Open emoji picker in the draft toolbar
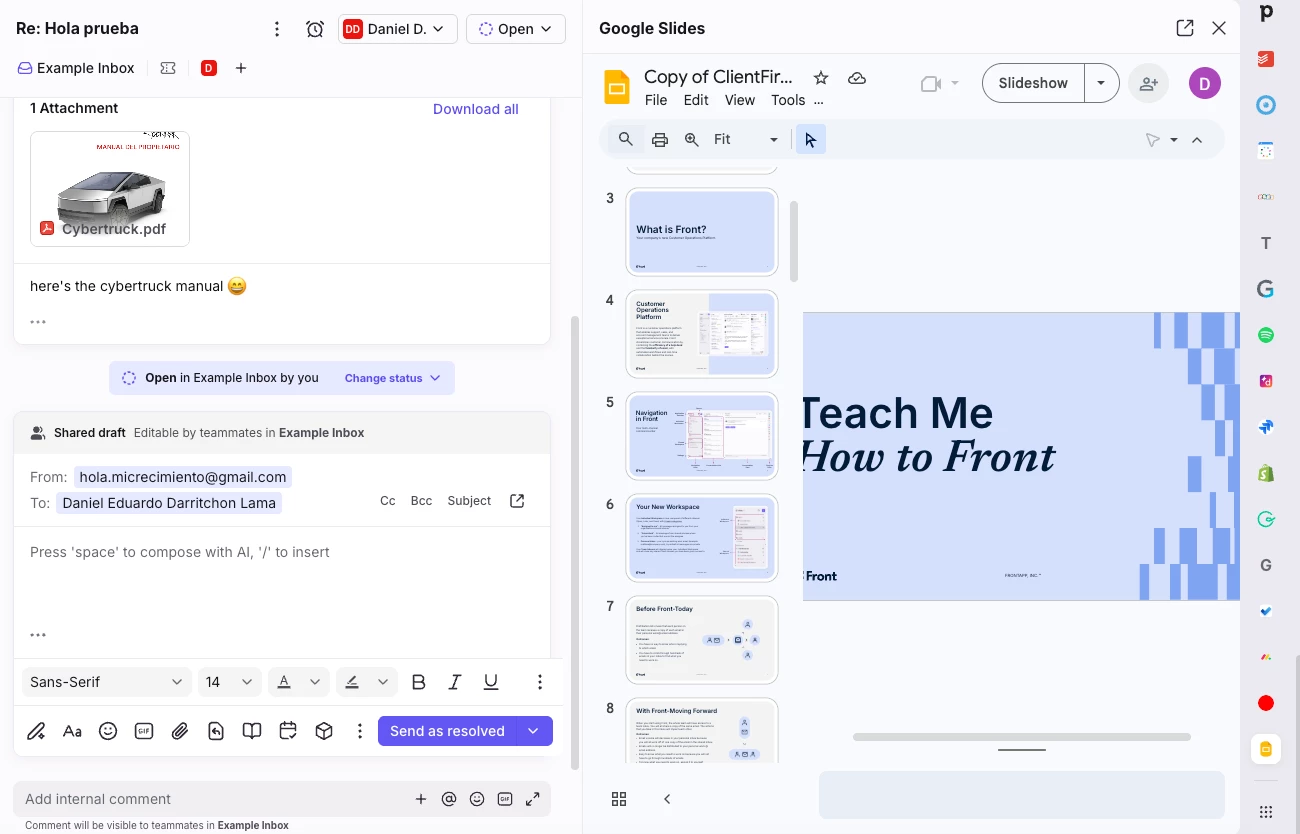The height and width of the screenshot is (834, 1300). 108,731
